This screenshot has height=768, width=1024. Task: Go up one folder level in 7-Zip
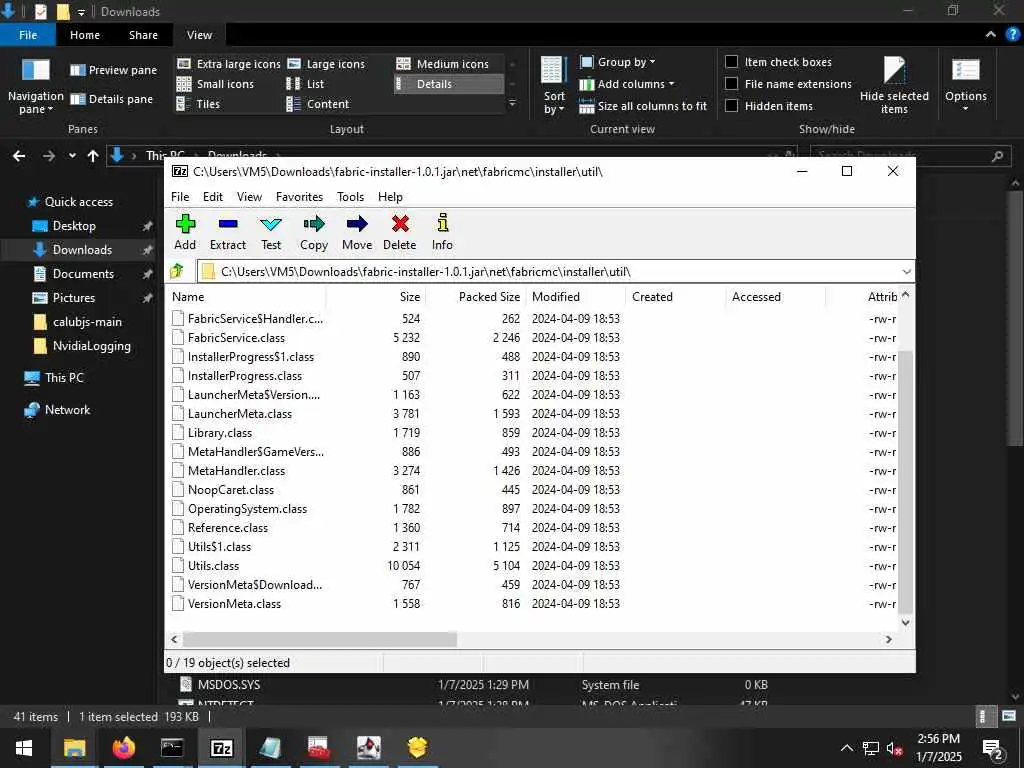tap(177, 271)
